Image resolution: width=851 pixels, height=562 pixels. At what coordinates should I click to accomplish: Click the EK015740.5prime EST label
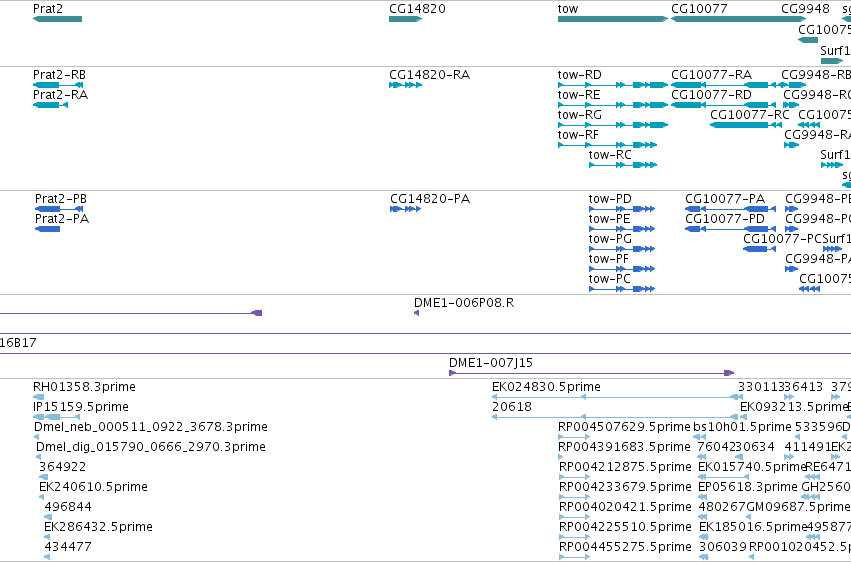[752, 467]
